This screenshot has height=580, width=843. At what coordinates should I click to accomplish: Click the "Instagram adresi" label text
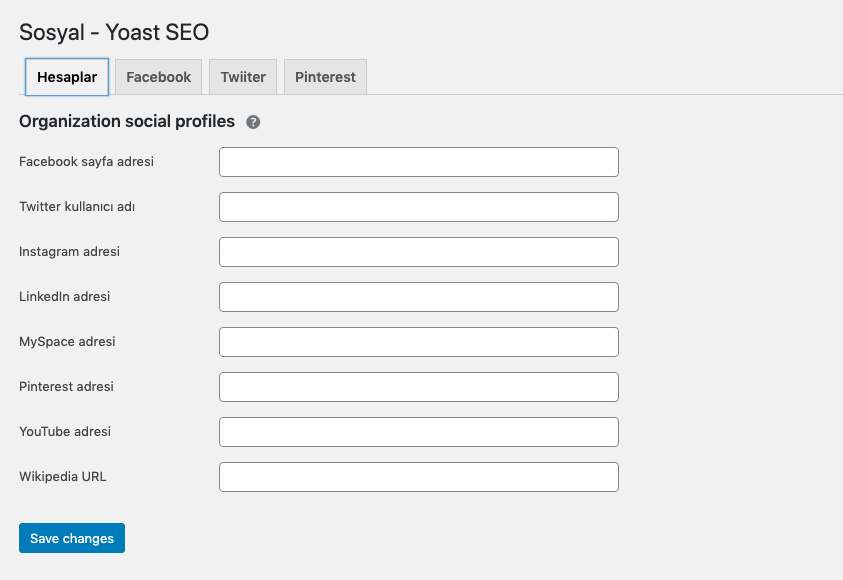coord(69,252)
